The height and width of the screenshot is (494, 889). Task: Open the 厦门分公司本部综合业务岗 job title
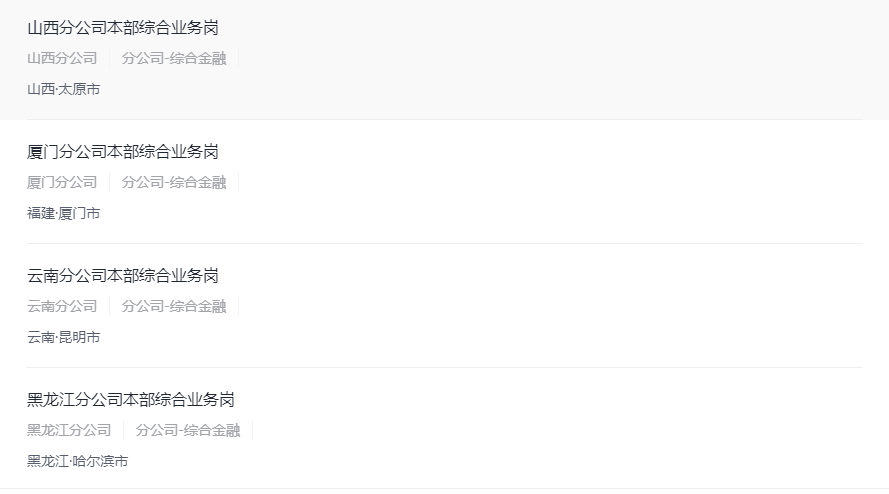tap(123, 152)
